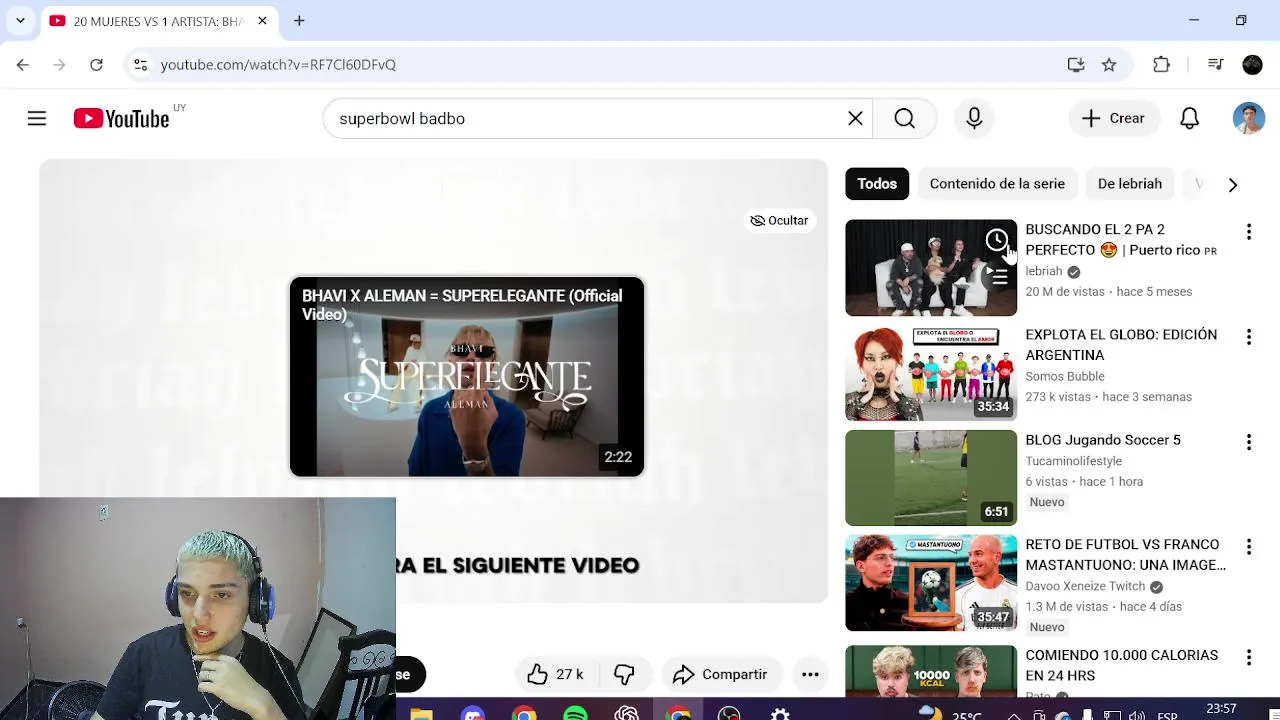Click the Compartir share button
1280x720 pixels.
tap(721, 675)
